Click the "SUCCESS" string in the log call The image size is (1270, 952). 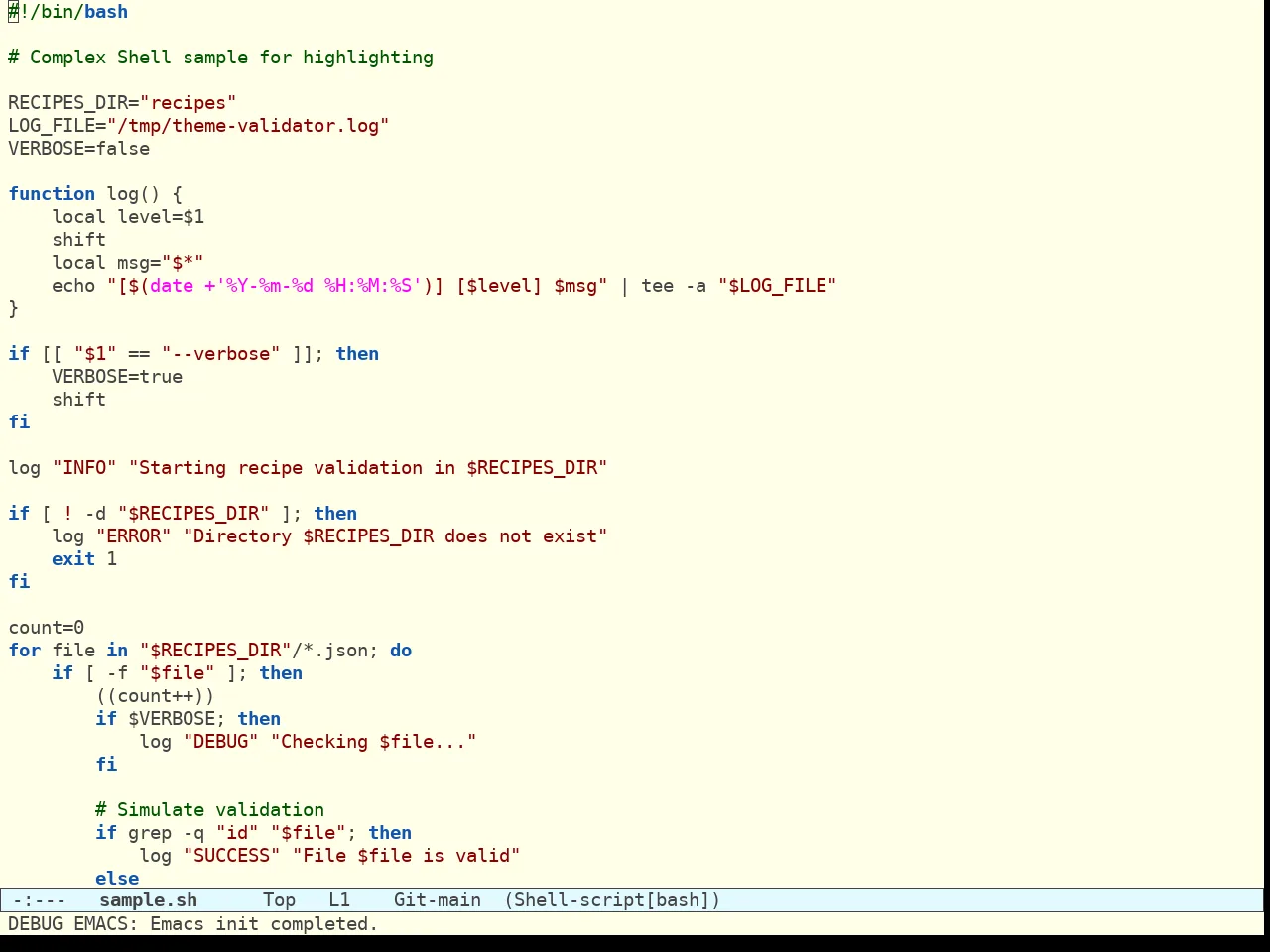coord(232,856)
